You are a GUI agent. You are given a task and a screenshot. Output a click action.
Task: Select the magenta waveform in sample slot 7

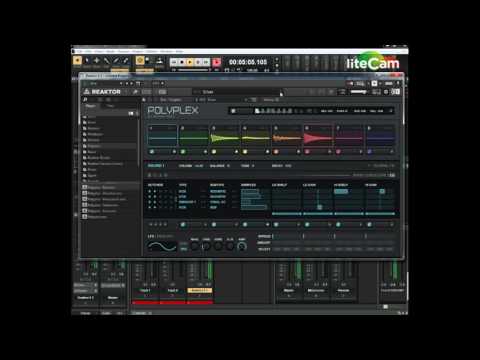[x=349, y=138]
